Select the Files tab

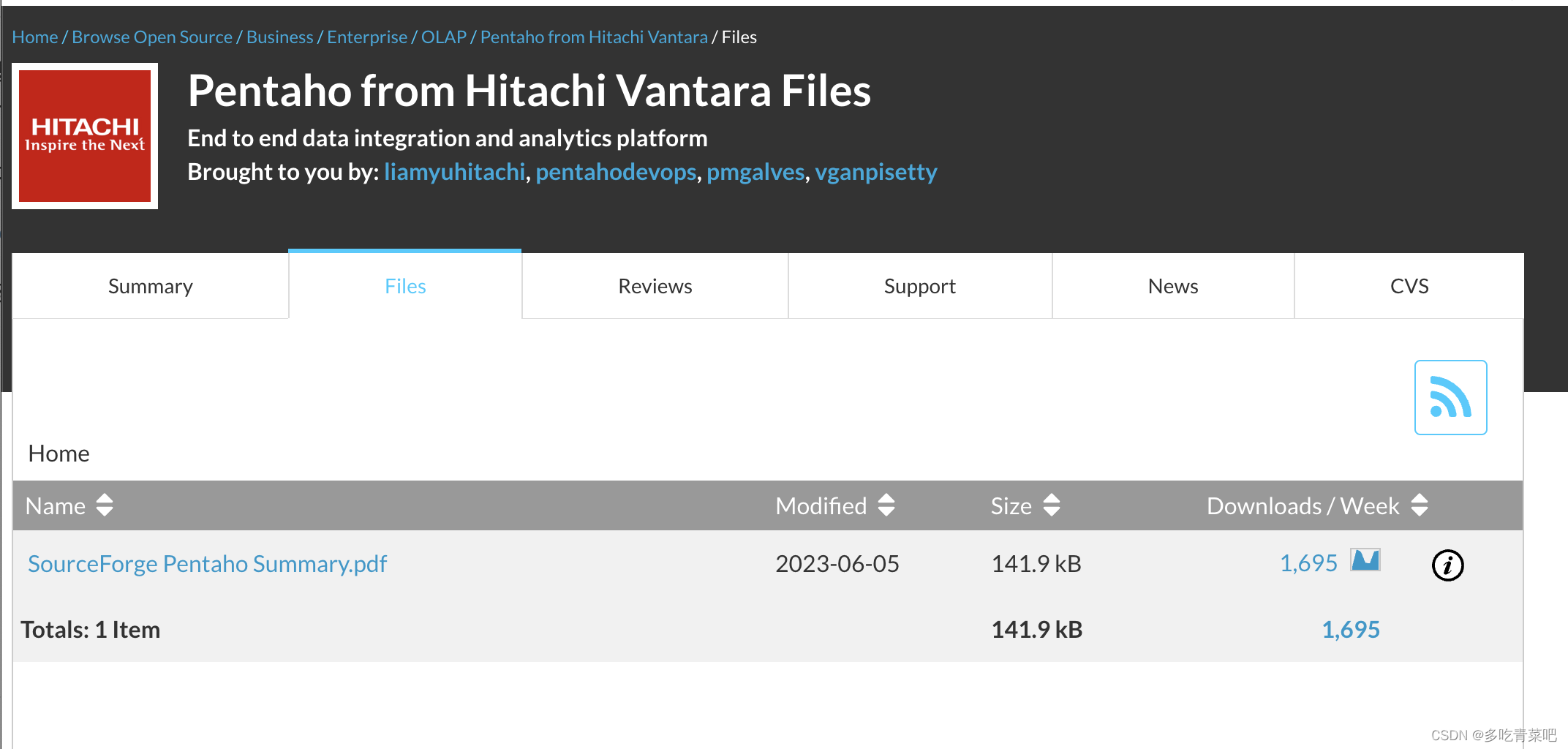click(x=405, y=286)
